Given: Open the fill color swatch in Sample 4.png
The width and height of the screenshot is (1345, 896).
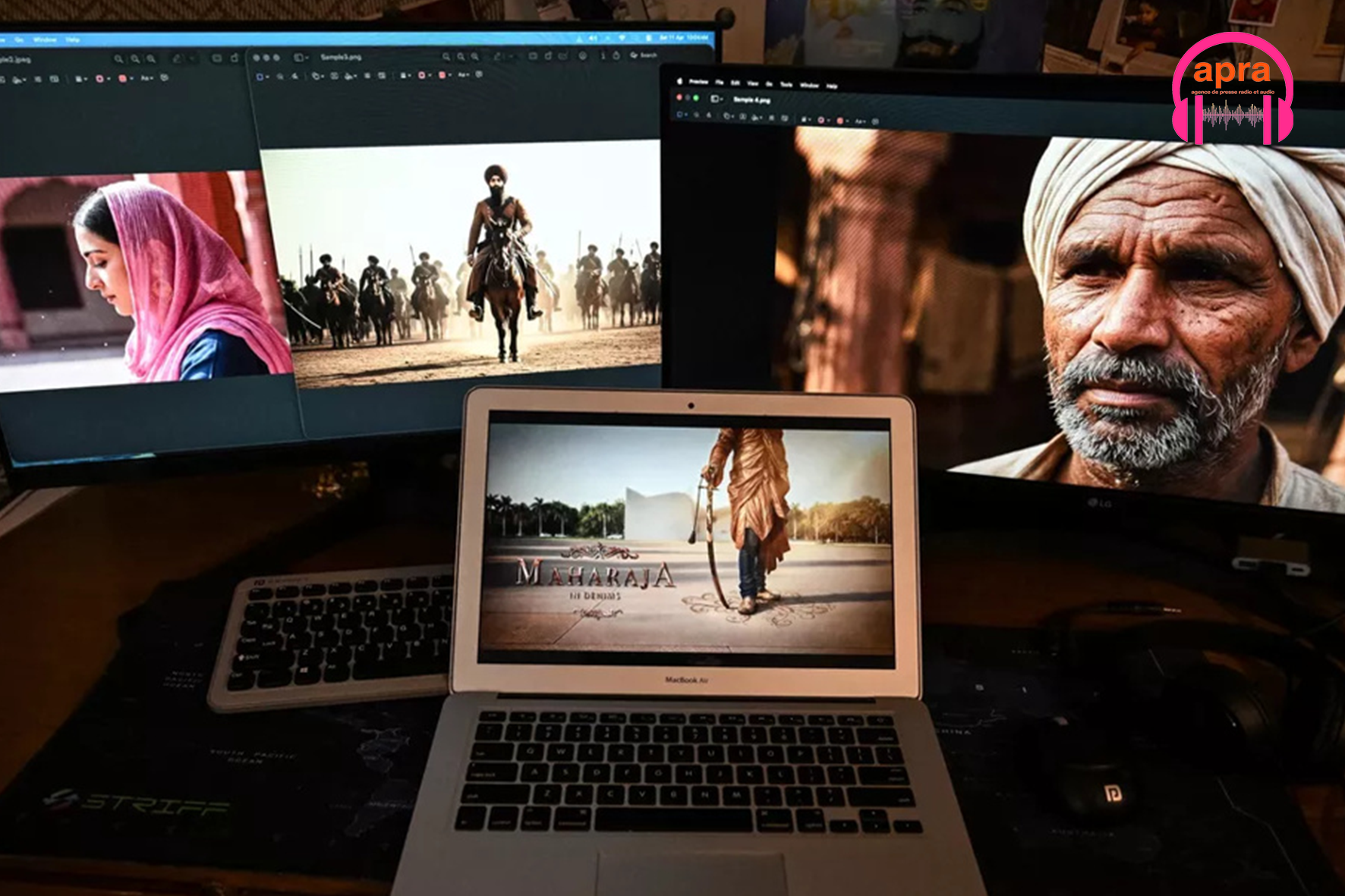Looking at the screenshot, I should click(x=841, y=121).
